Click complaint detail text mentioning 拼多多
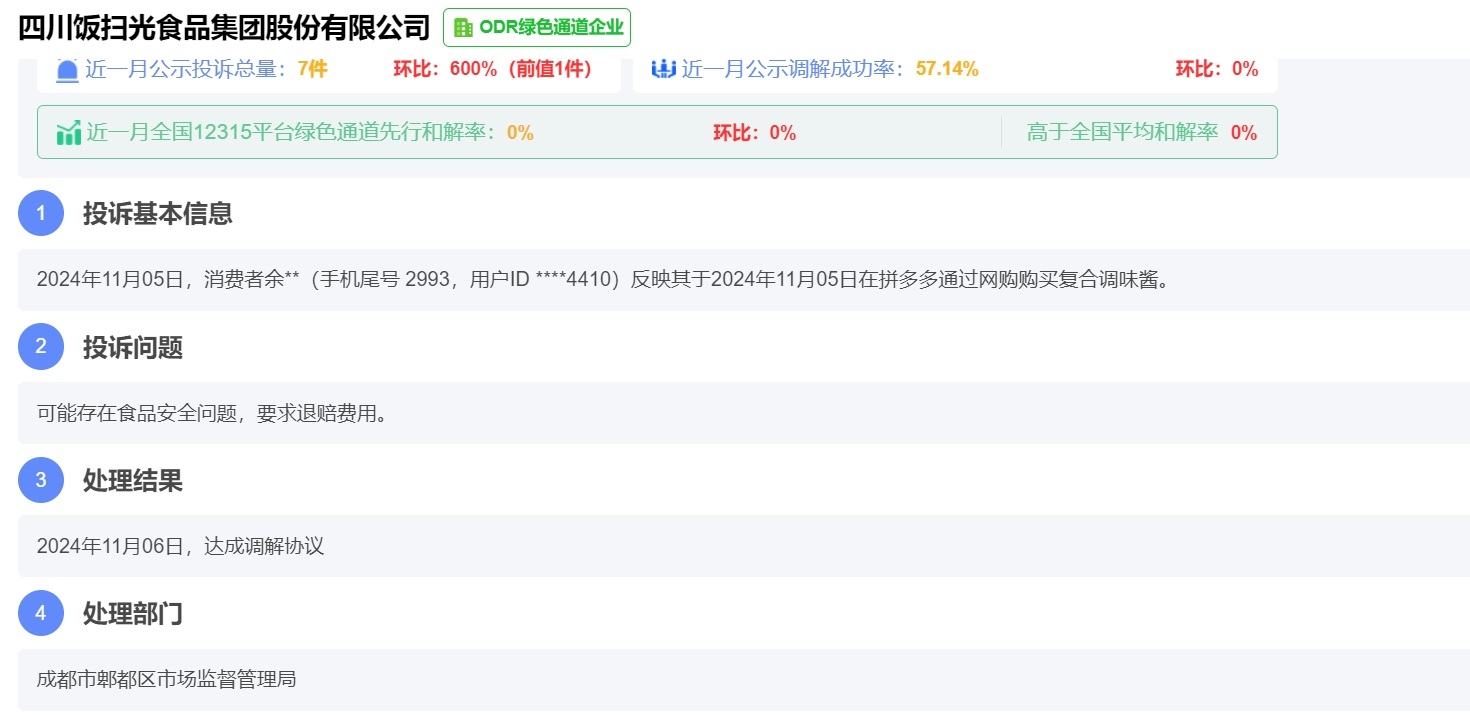 coord(603,280)
